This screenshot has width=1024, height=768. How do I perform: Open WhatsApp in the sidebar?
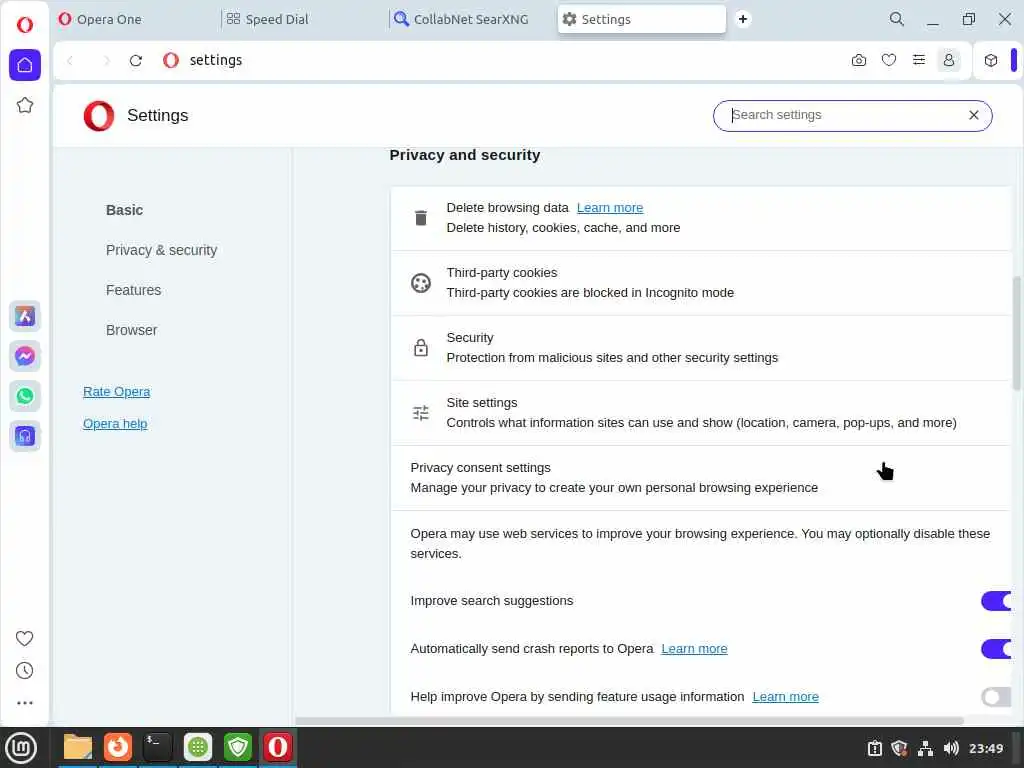click(25, 396)
